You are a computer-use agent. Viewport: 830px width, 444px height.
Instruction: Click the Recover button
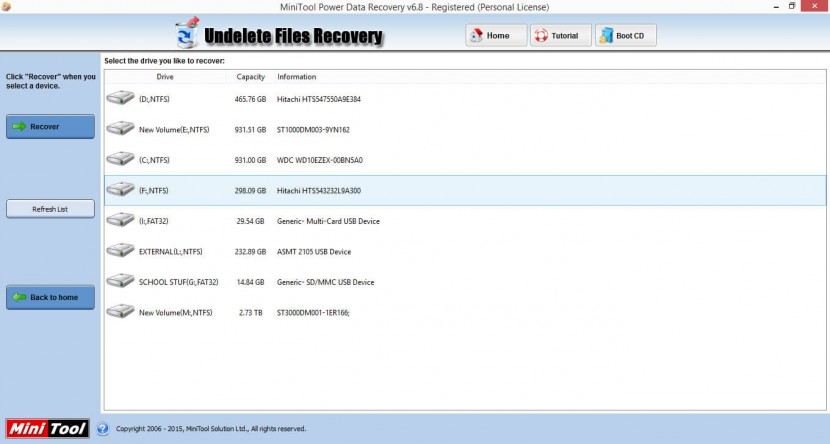point(50,126)
